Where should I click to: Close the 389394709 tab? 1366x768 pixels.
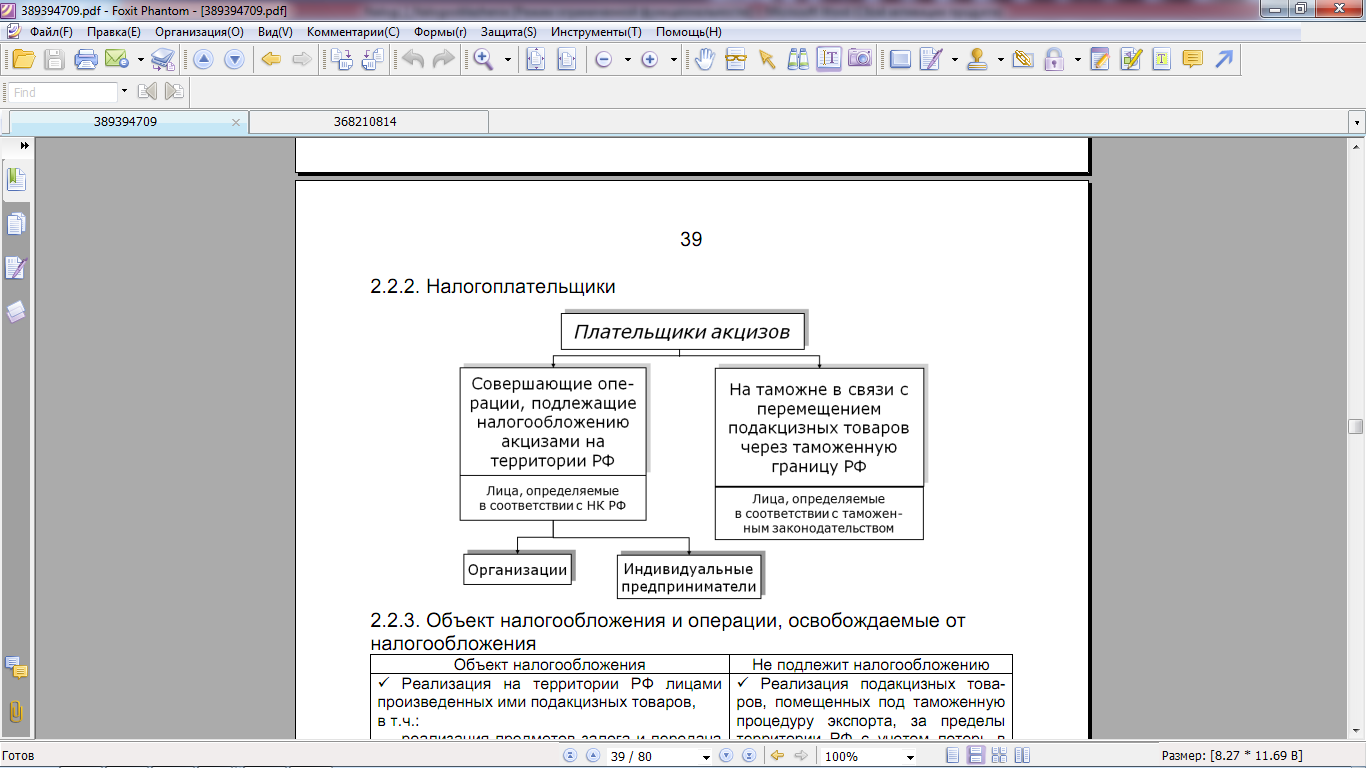(x=236, y=122)
